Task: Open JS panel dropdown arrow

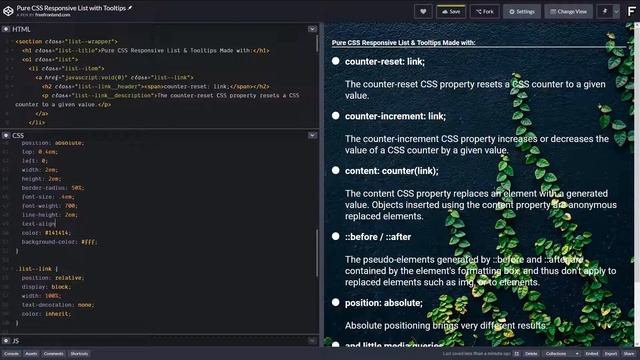Action: pos(312,340)
